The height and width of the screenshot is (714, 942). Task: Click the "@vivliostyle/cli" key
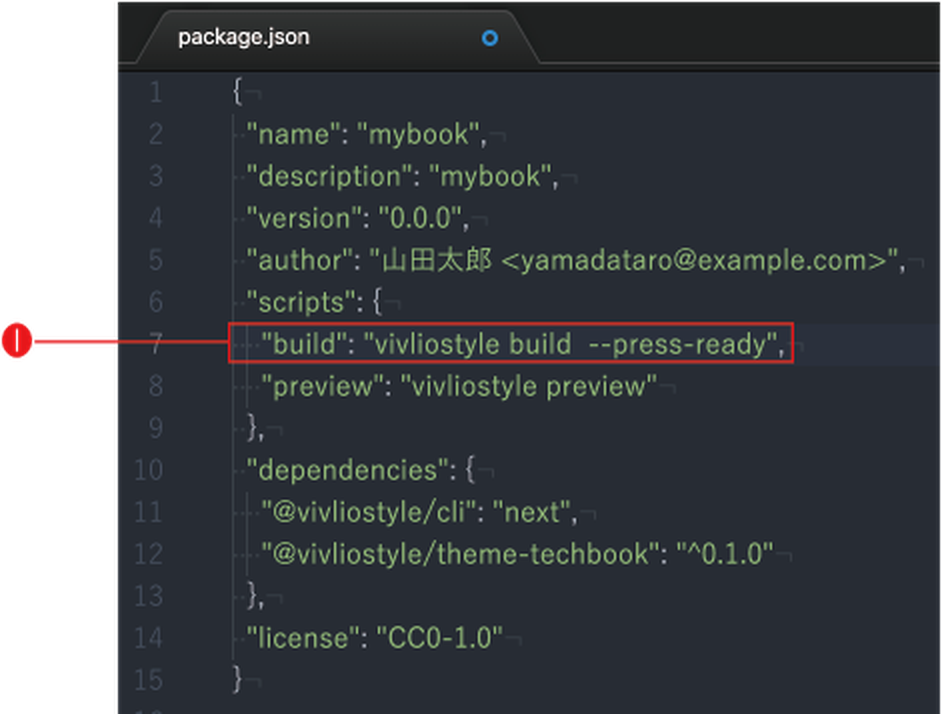tap(369, 512)
